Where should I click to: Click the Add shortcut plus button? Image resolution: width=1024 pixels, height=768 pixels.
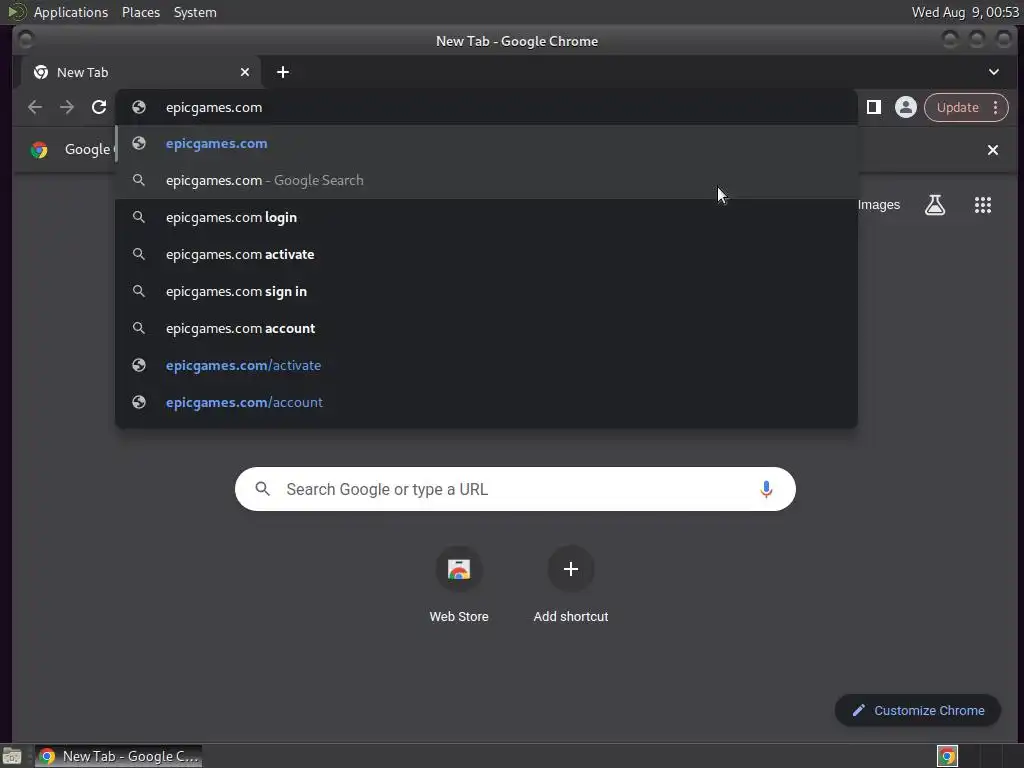[571, 569]
